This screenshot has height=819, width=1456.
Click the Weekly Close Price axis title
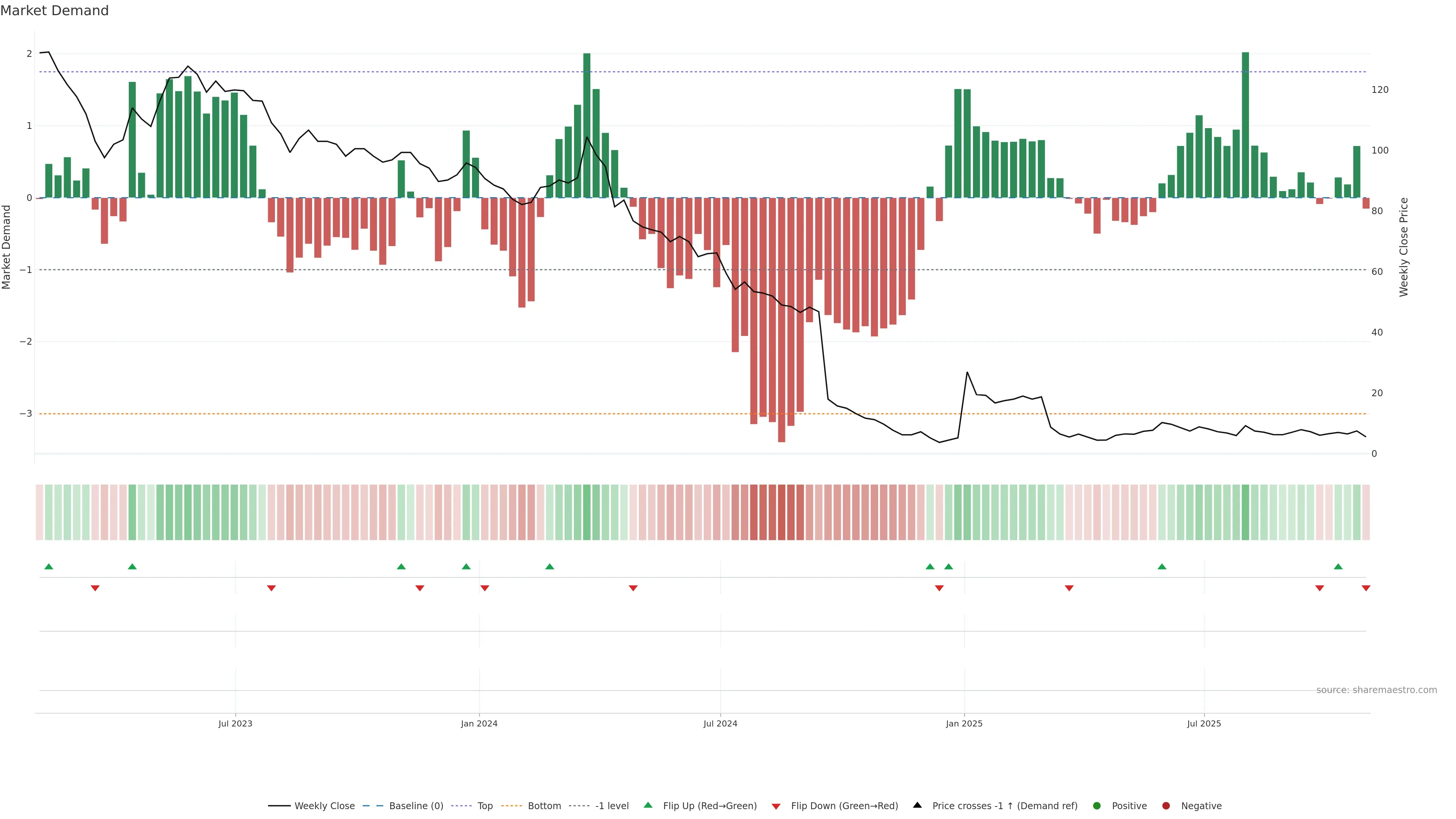coord(1404,247)
